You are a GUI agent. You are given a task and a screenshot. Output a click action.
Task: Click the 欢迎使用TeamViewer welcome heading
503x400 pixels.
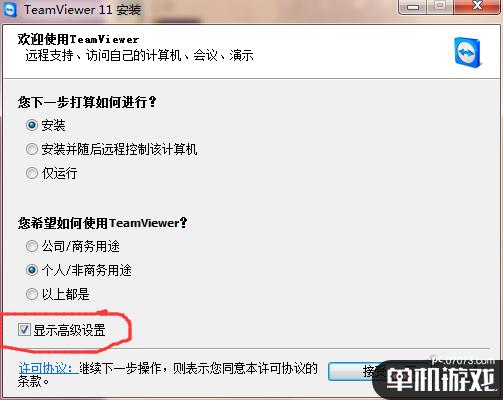pos(78,40)
